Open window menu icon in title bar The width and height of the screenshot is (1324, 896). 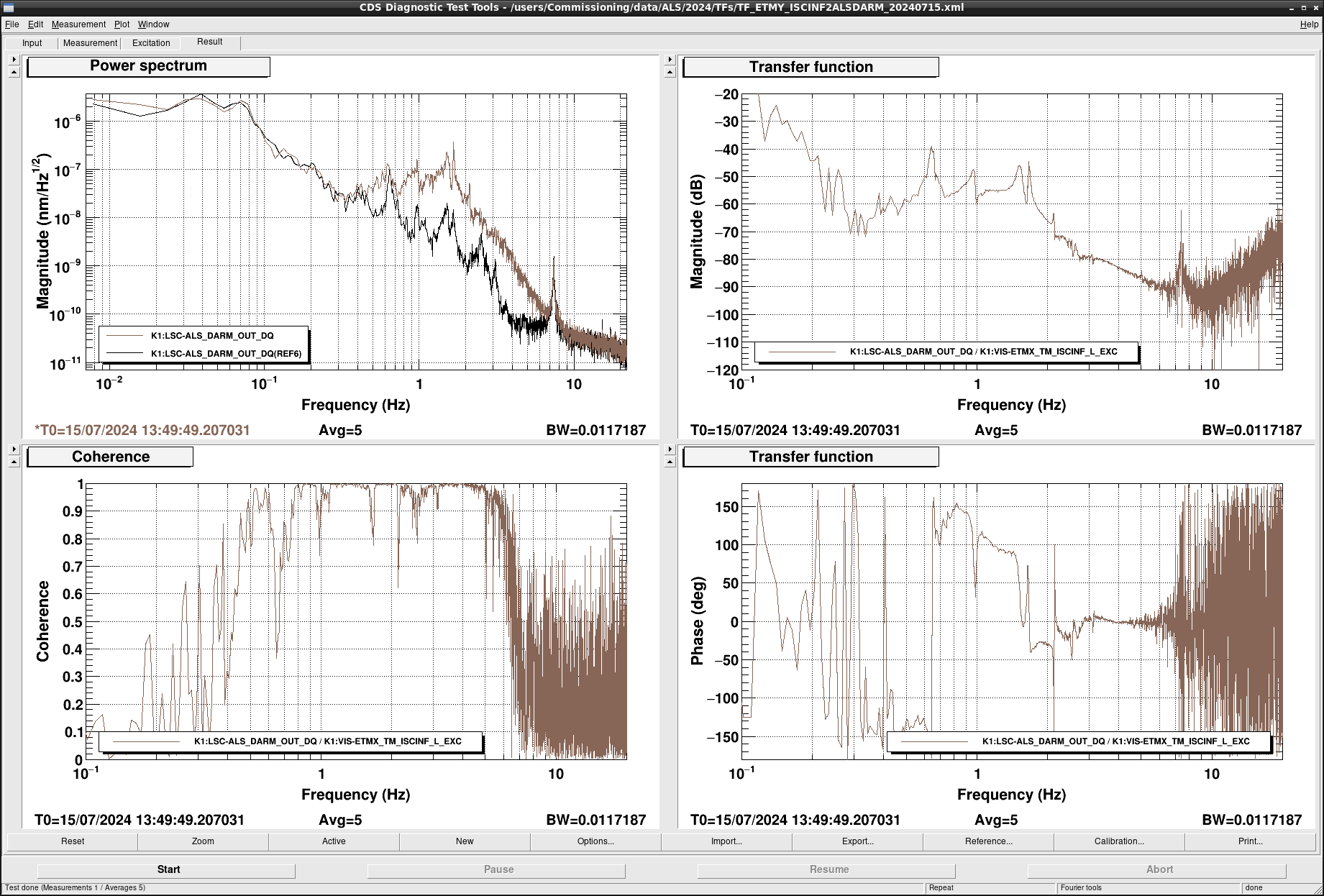[x=9, y=8]
